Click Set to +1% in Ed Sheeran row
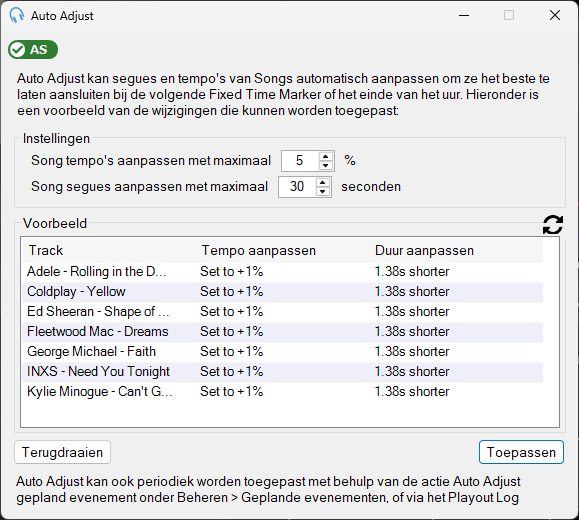 tap(232, 312)
